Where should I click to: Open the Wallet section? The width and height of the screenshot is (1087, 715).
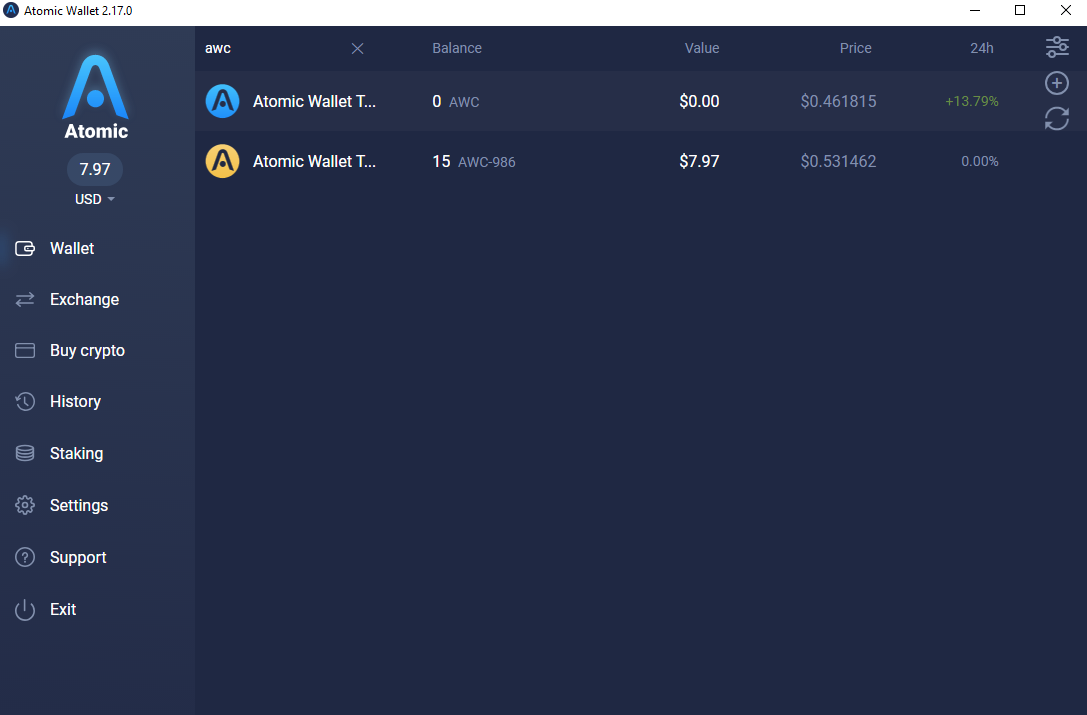click(72, 248)
